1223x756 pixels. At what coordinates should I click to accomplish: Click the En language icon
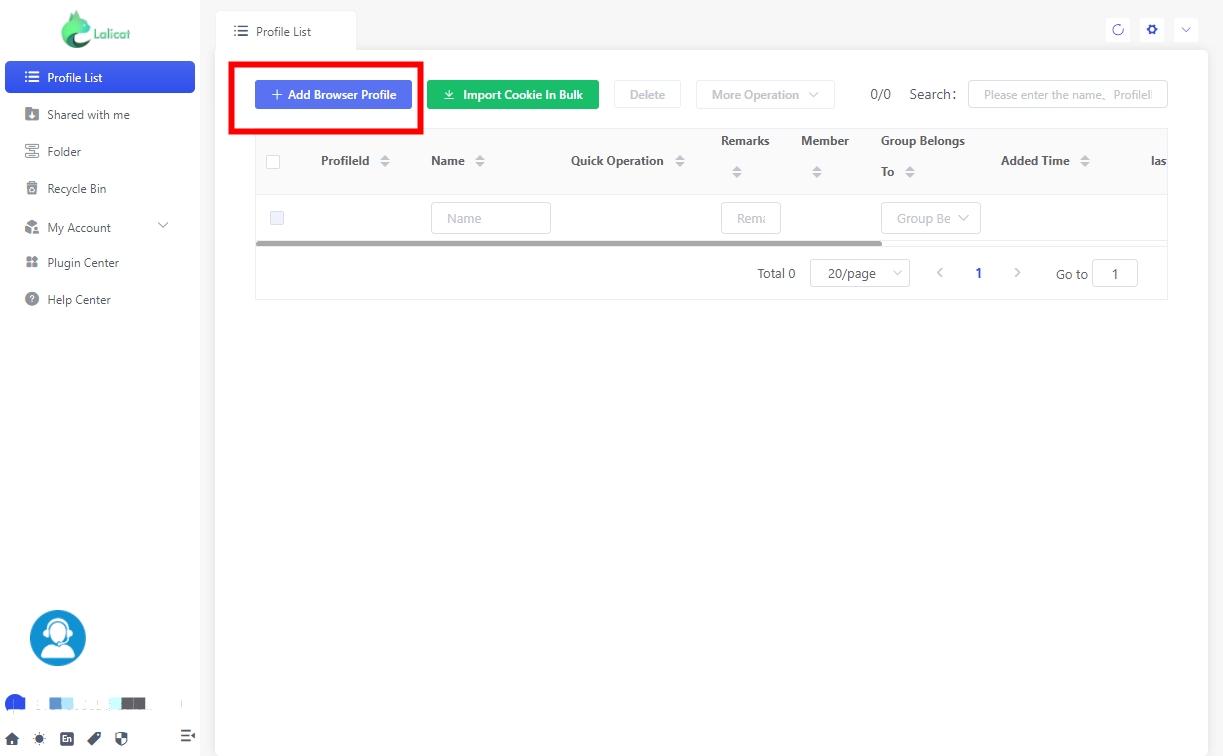click(67, 739)
